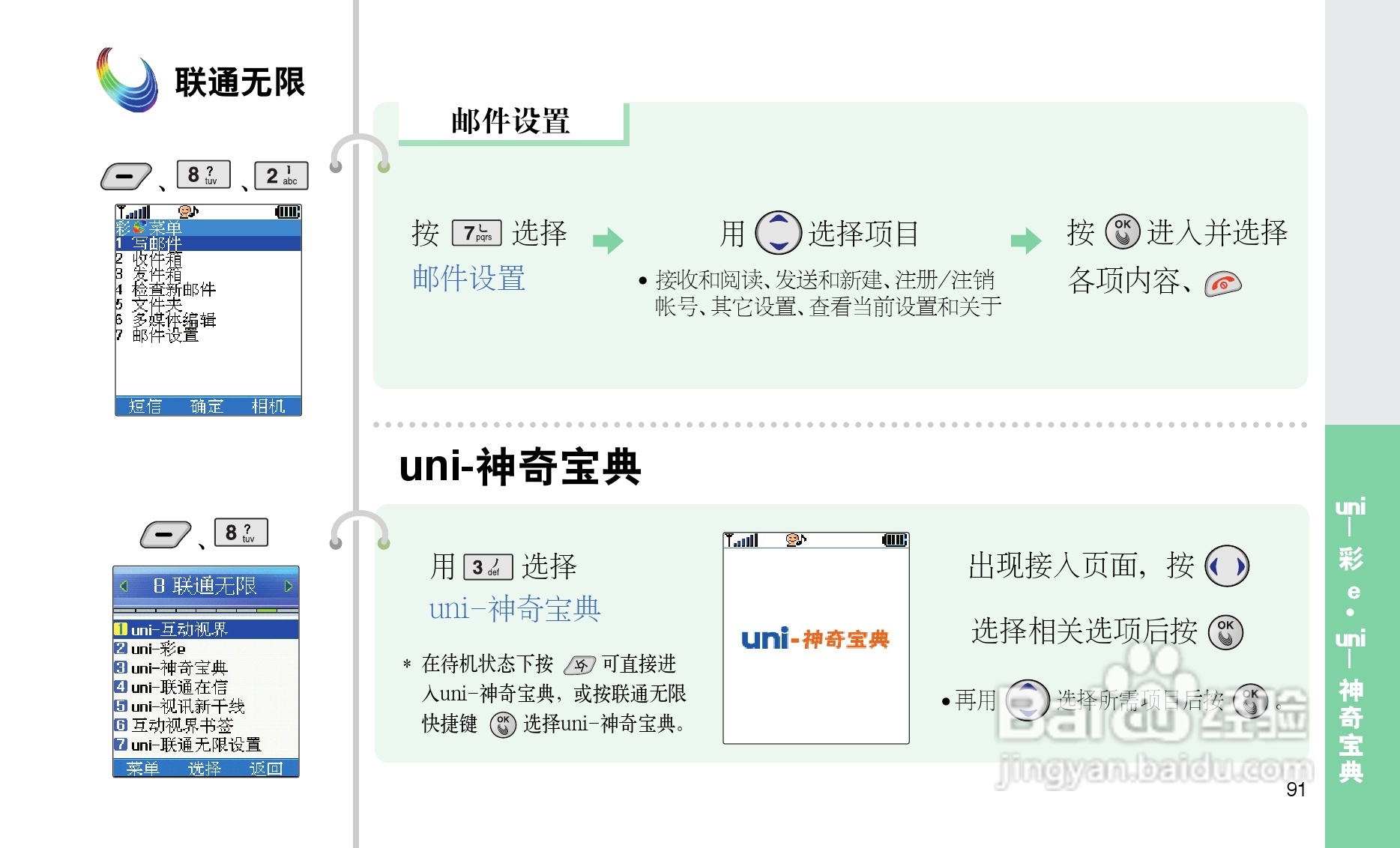This screenshot has width=1400, height=848.
Task: Click the 8 tuv key above the 联通无限 phone screen
Action: click(x=241, y=533)
